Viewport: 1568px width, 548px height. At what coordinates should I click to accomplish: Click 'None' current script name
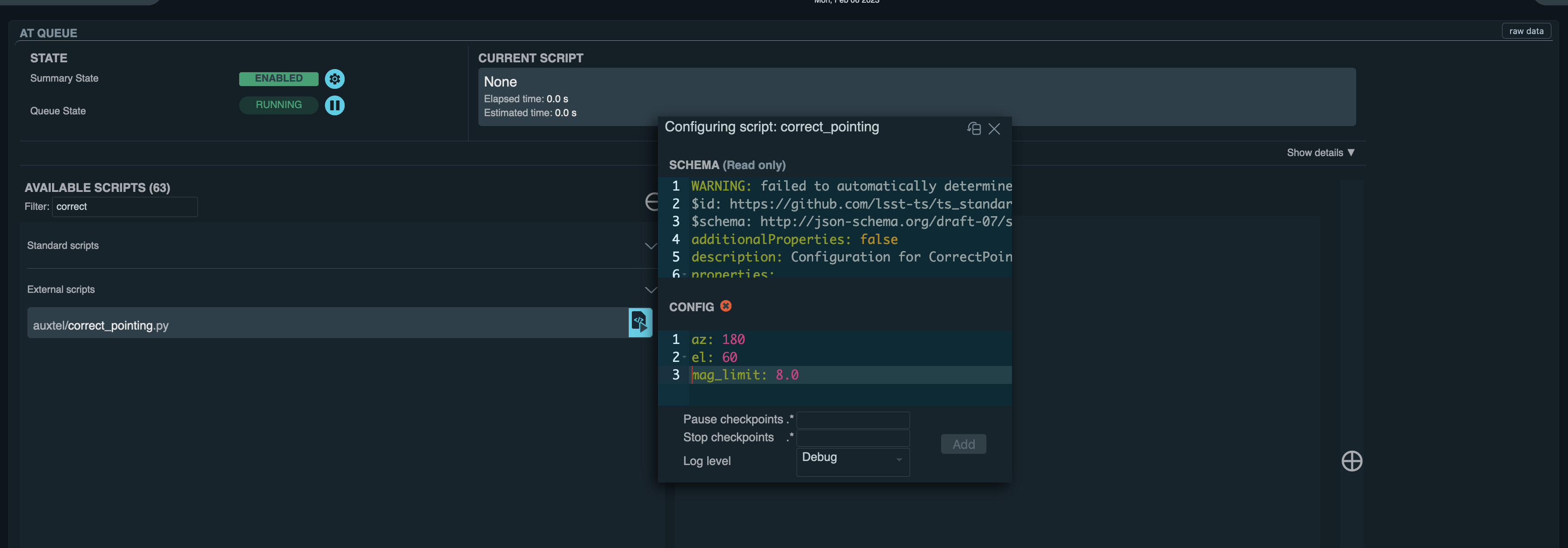point(500,82)
